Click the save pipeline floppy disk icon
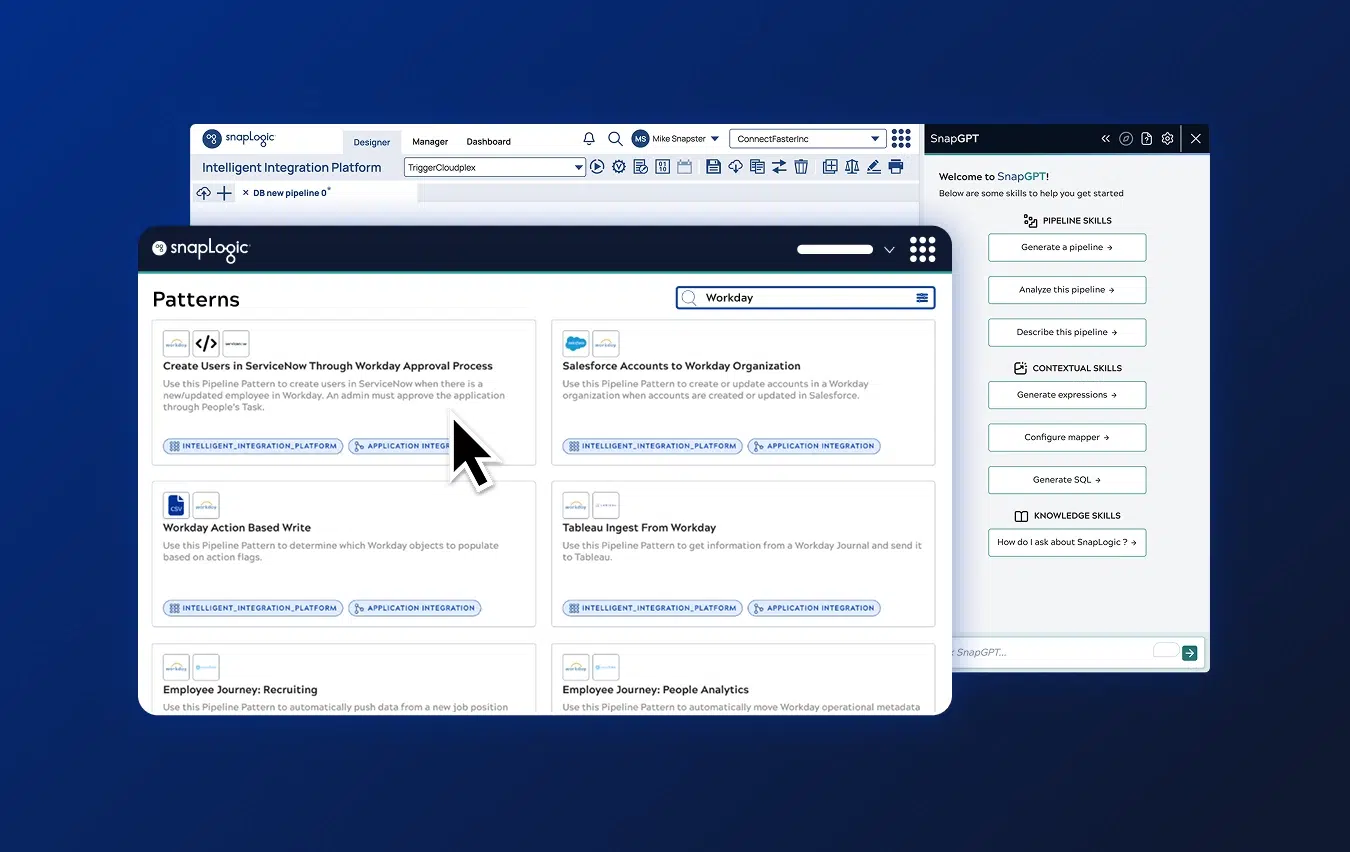This screenshot has width=1350, height=852. (x=713, y=167)
